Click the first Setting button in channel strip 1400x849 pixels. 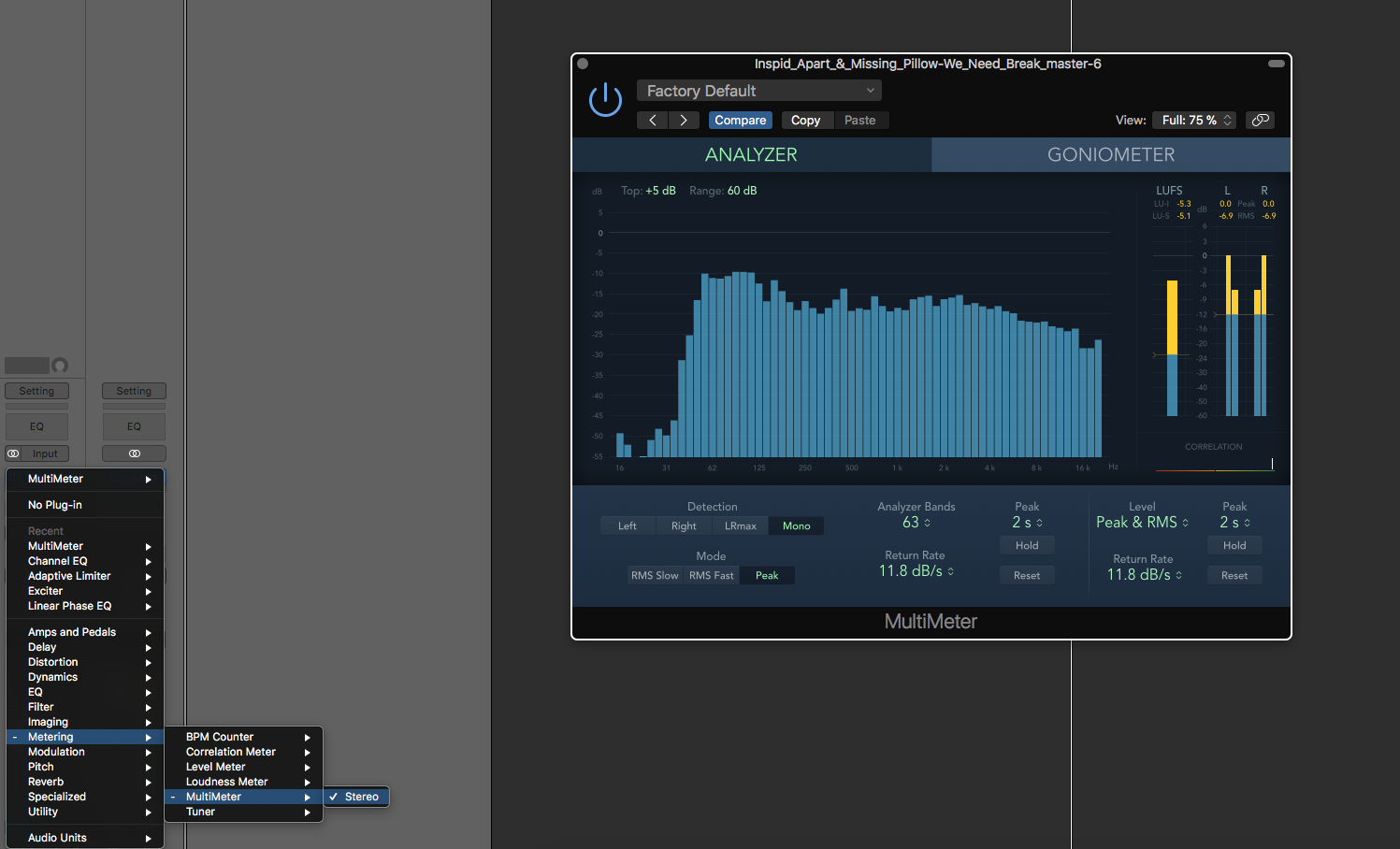(x=36, y=391)
